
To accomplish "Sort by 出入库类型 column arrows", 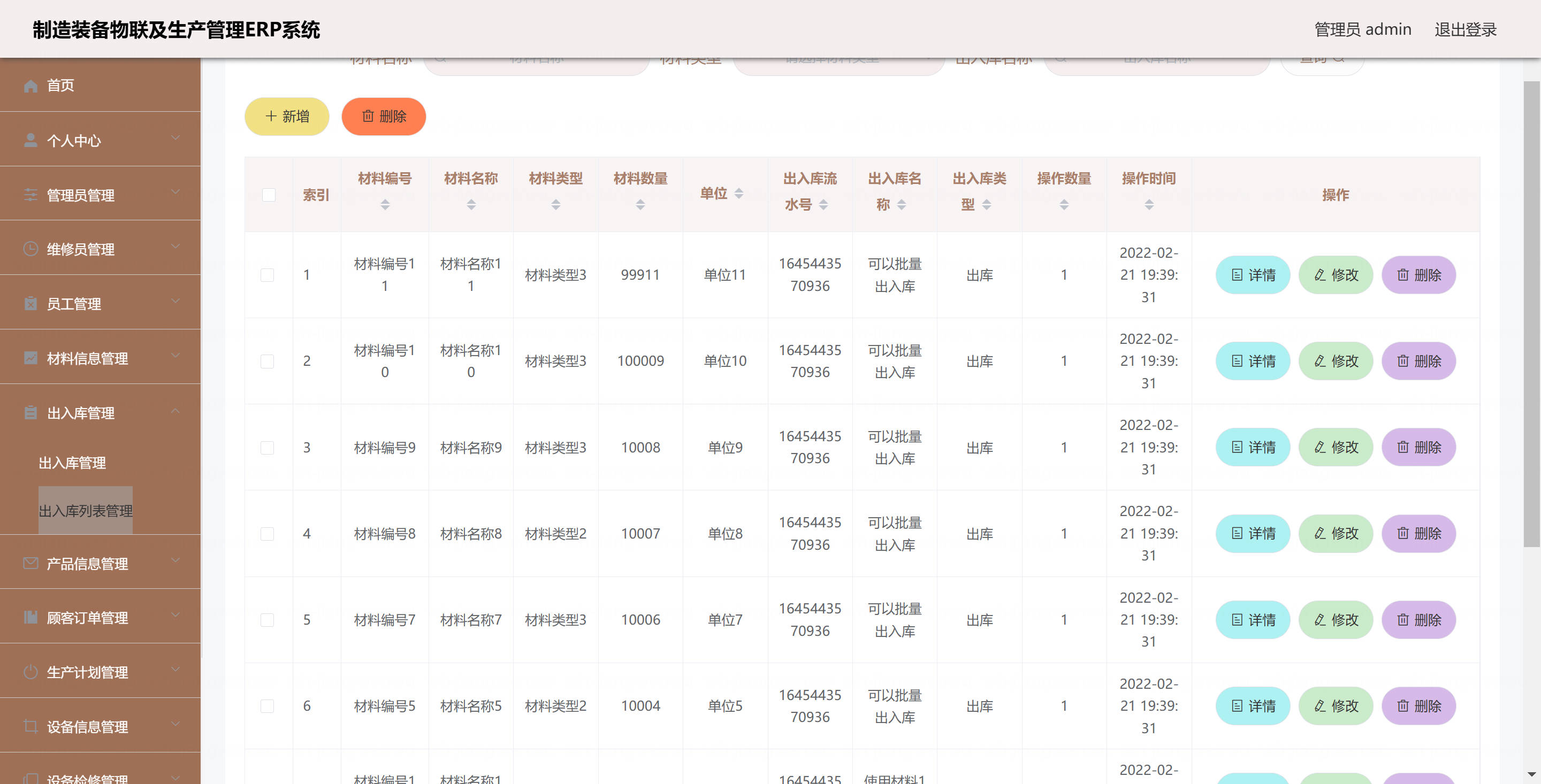I will click(987, 204).
